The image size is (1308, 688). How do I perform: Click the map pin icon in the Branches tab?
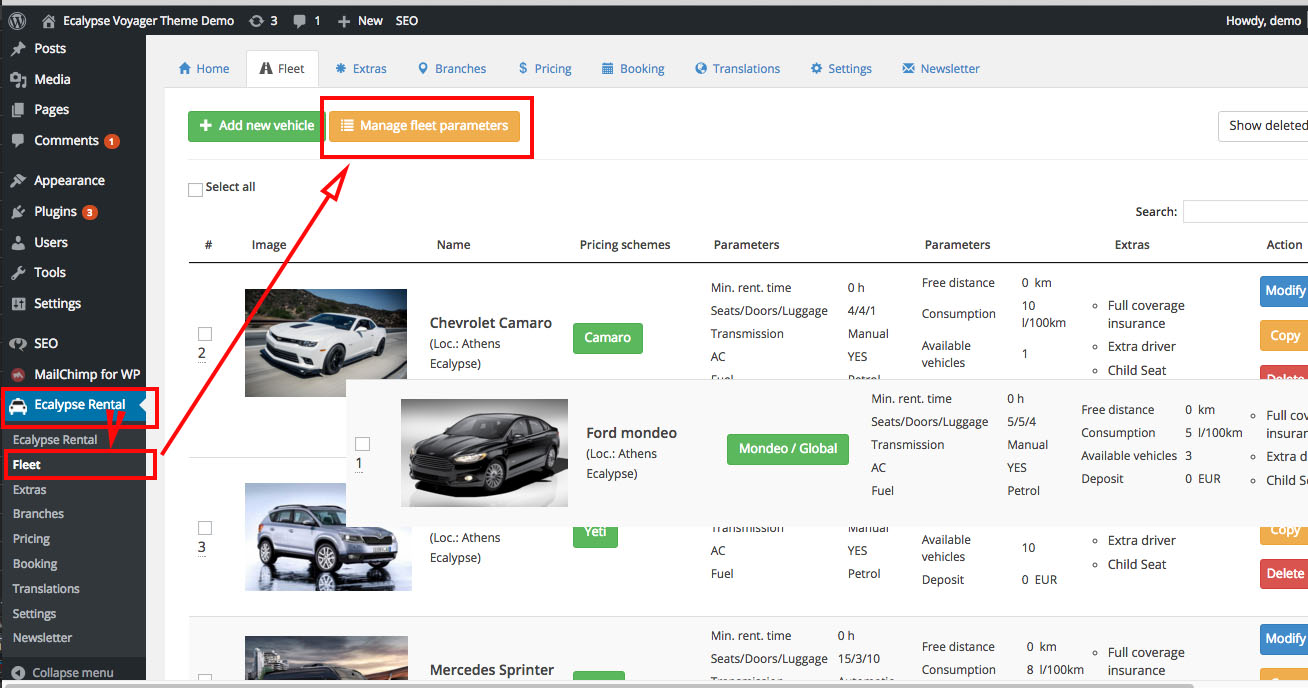point(423,69)
